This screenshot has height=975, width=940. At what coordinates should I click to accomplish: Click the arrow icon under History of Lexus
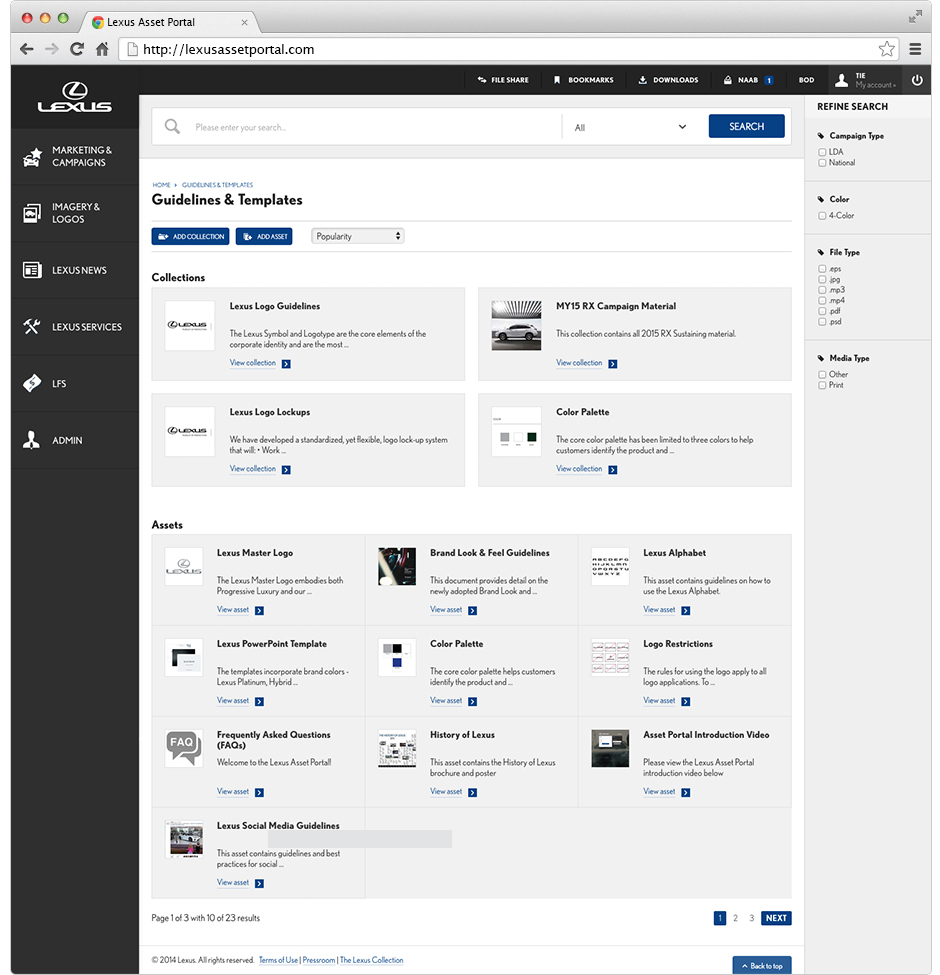click(x=472, y=792)
